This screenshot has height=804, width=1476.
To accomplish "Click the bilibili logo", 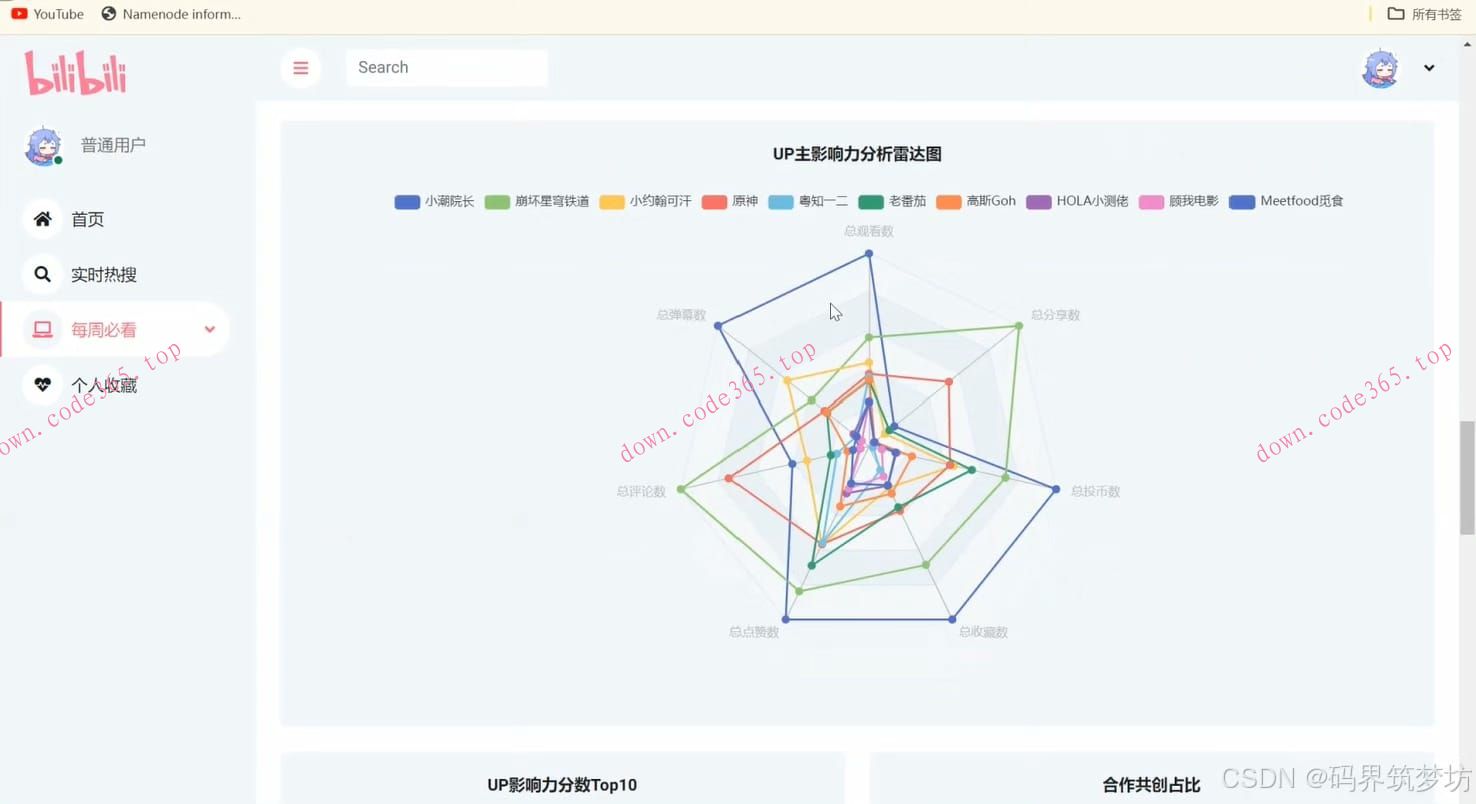I will (x=75, y=71).
